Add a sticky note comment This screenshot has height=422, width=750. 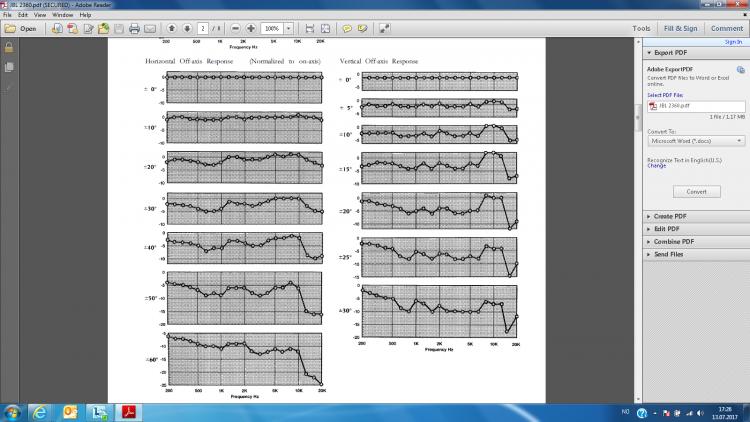tap(346, 29)
